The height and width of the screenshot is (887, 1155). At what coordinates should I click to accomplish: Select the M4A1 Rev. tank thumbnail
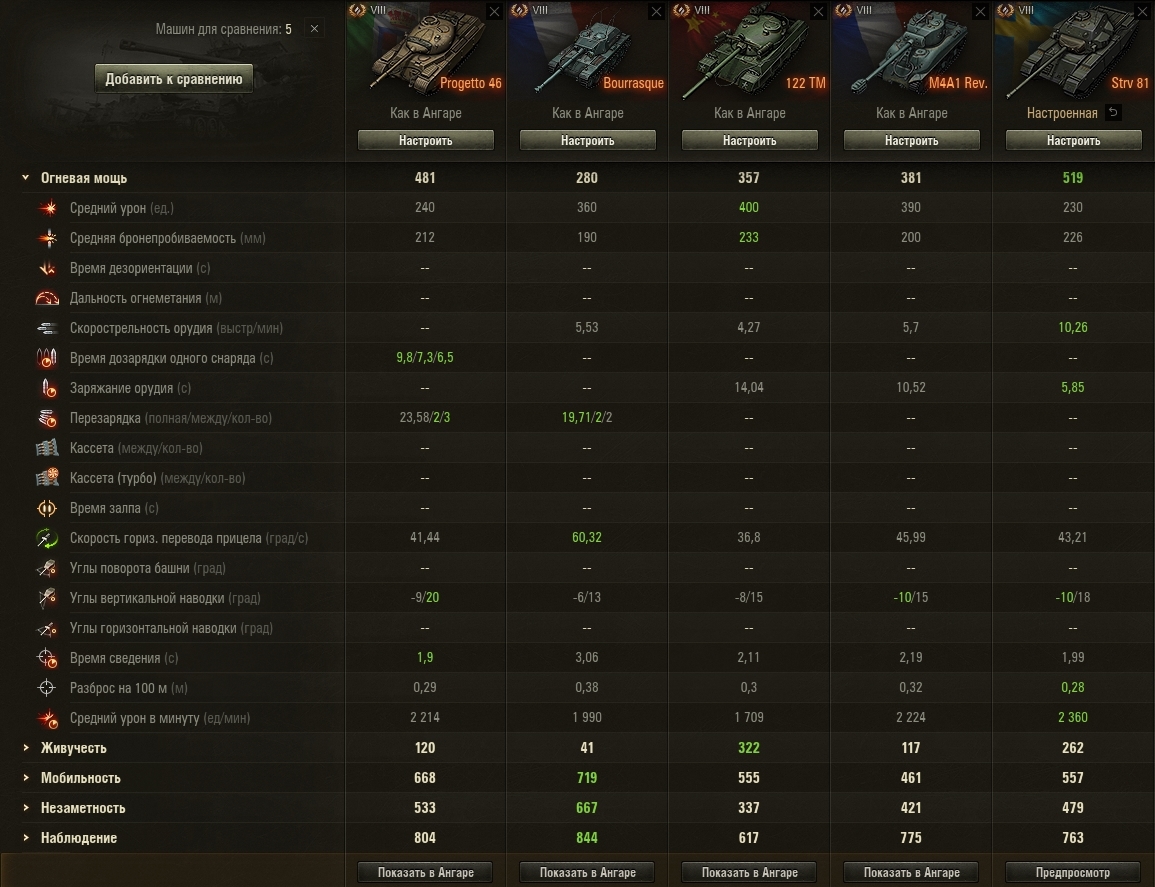tap(911, 52)
